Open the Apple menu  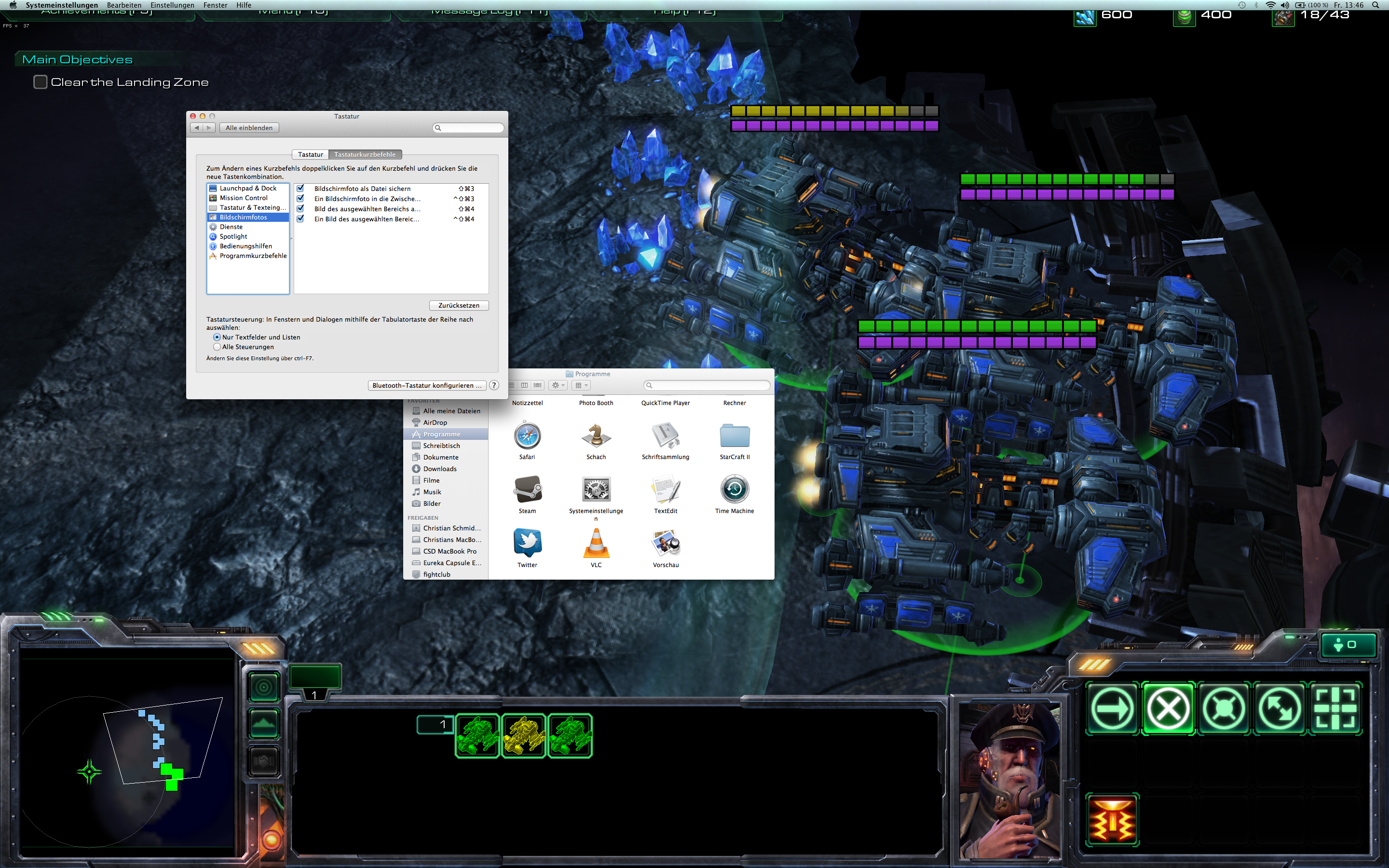point(13,5)
